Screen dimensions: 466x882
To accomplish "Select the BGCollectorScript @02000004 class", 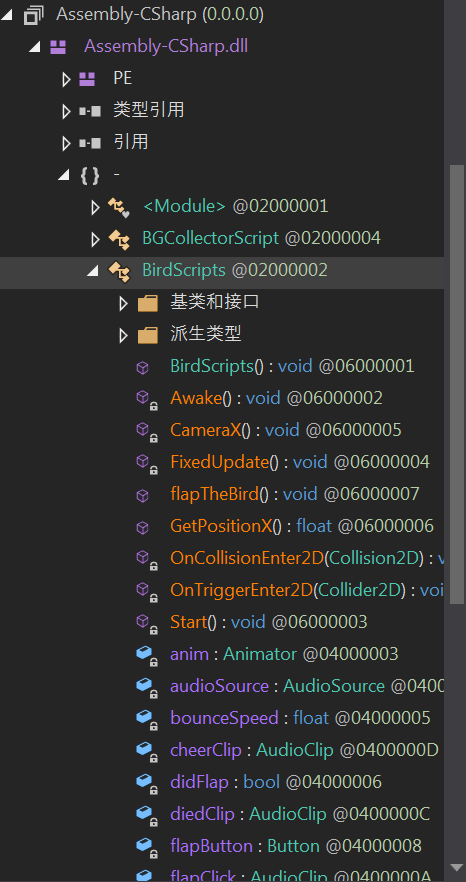I will coord(261,238).
